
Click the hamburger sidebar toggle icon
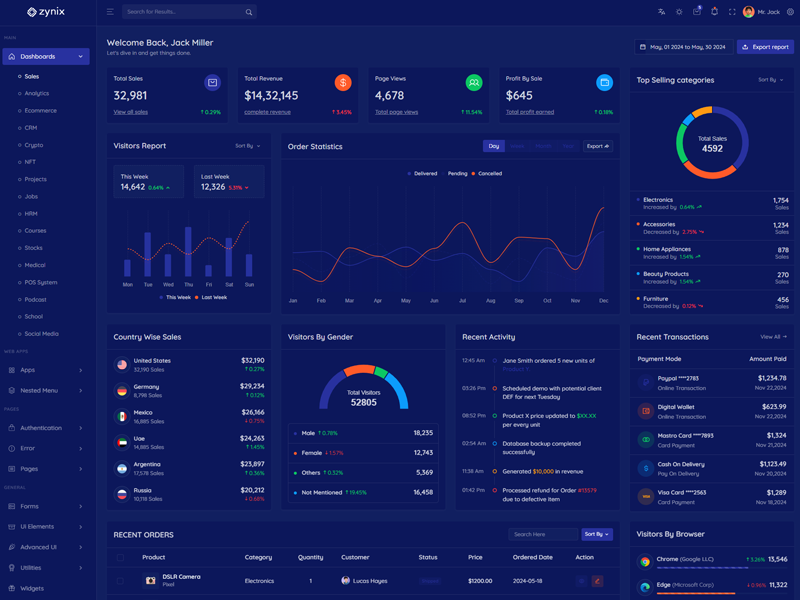(110, 12)
